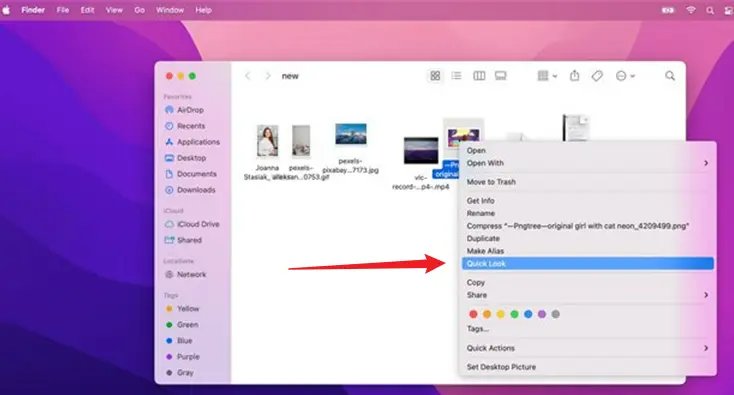Viewport: 734px width, 395px height.
Task: Apply the blue tag color dot
Action: click(528, 314)
